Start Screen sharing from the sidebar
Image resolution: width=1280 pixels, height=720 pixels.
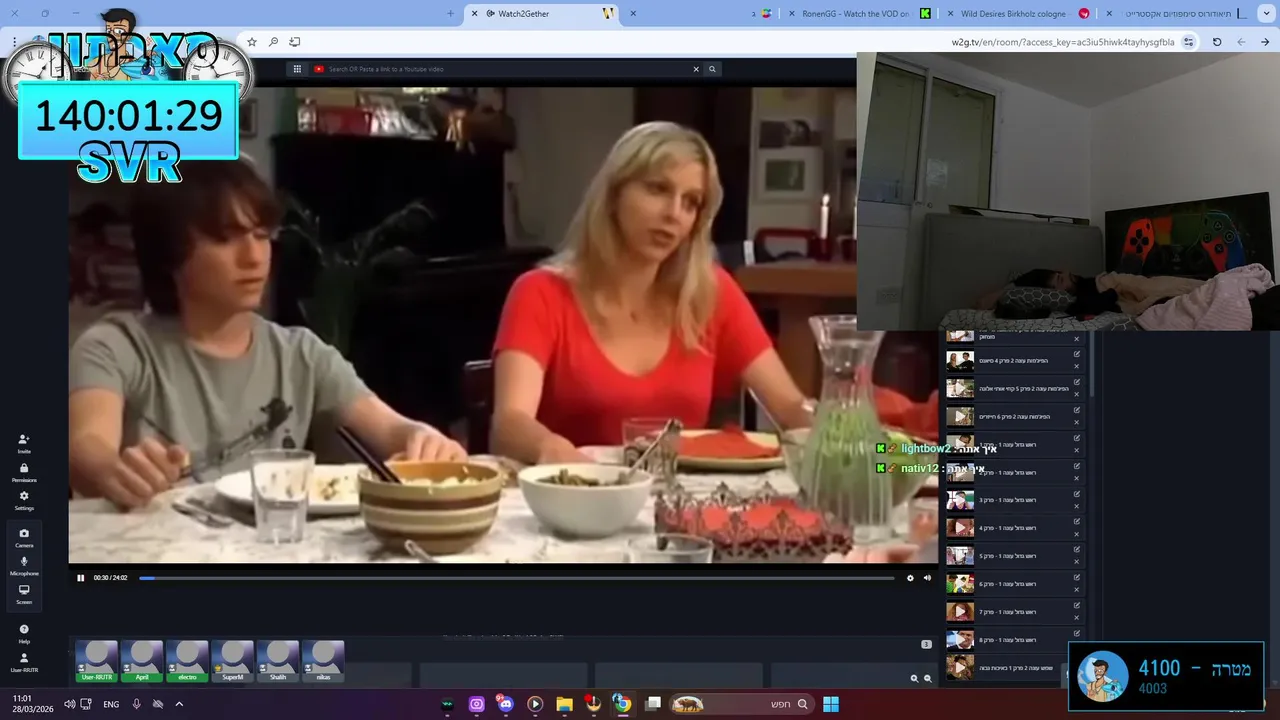click(x=24, y=594)
